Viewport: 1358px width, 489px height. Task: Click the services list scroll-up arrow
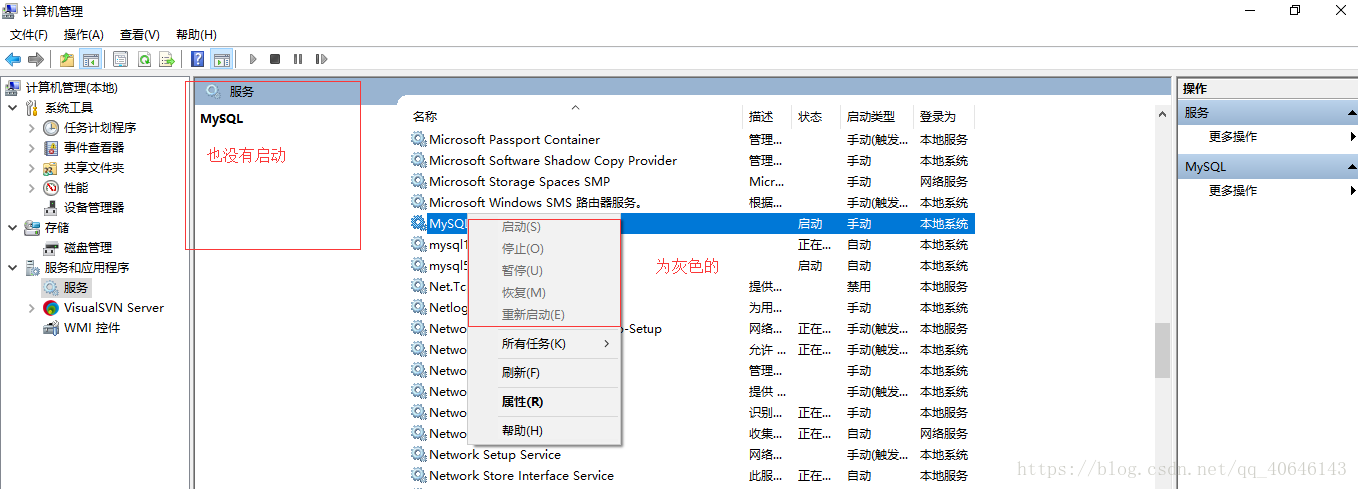tap(1162, 115)
